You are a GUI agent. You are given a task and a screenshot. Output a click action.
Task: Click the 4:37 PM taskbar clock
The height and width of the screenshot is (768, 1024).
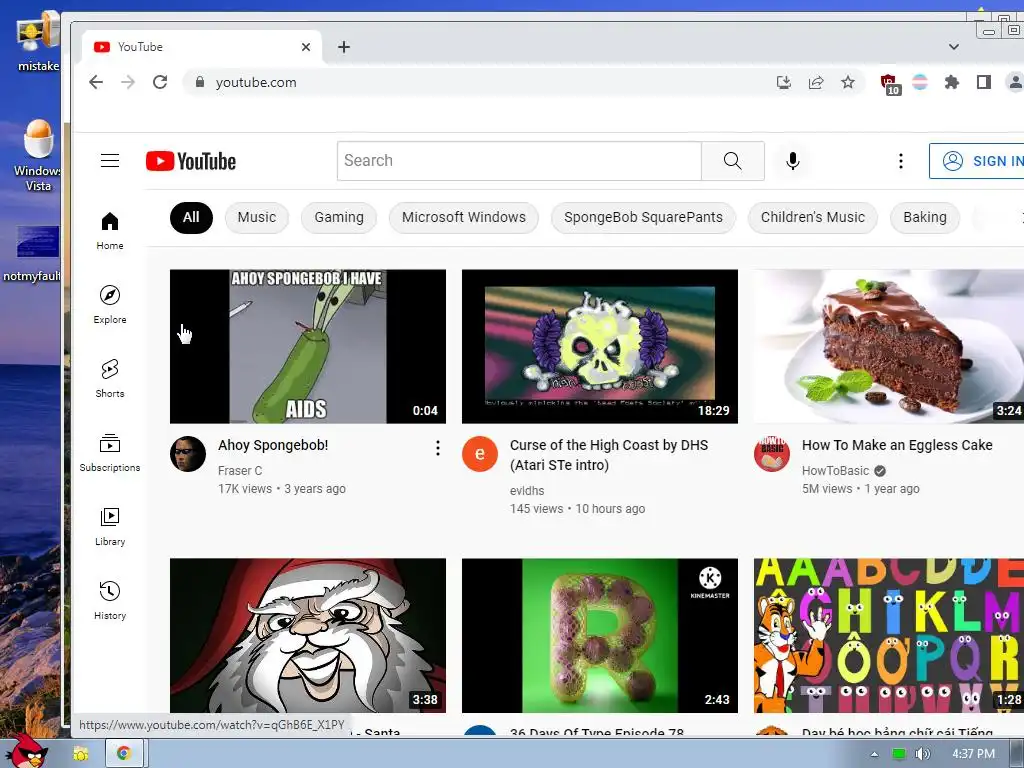(973, 754)
